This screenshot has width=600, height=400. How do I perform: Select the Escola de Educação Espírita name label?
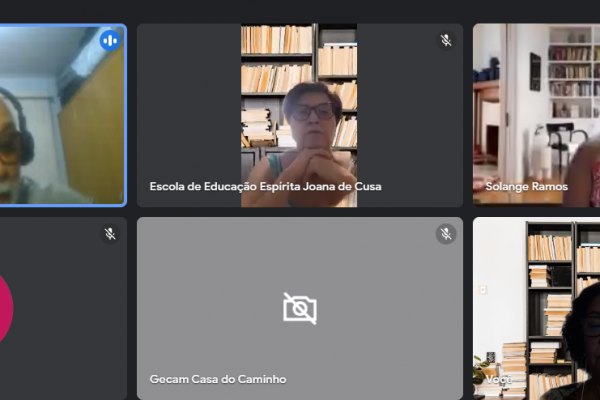[x=265, y=186]
